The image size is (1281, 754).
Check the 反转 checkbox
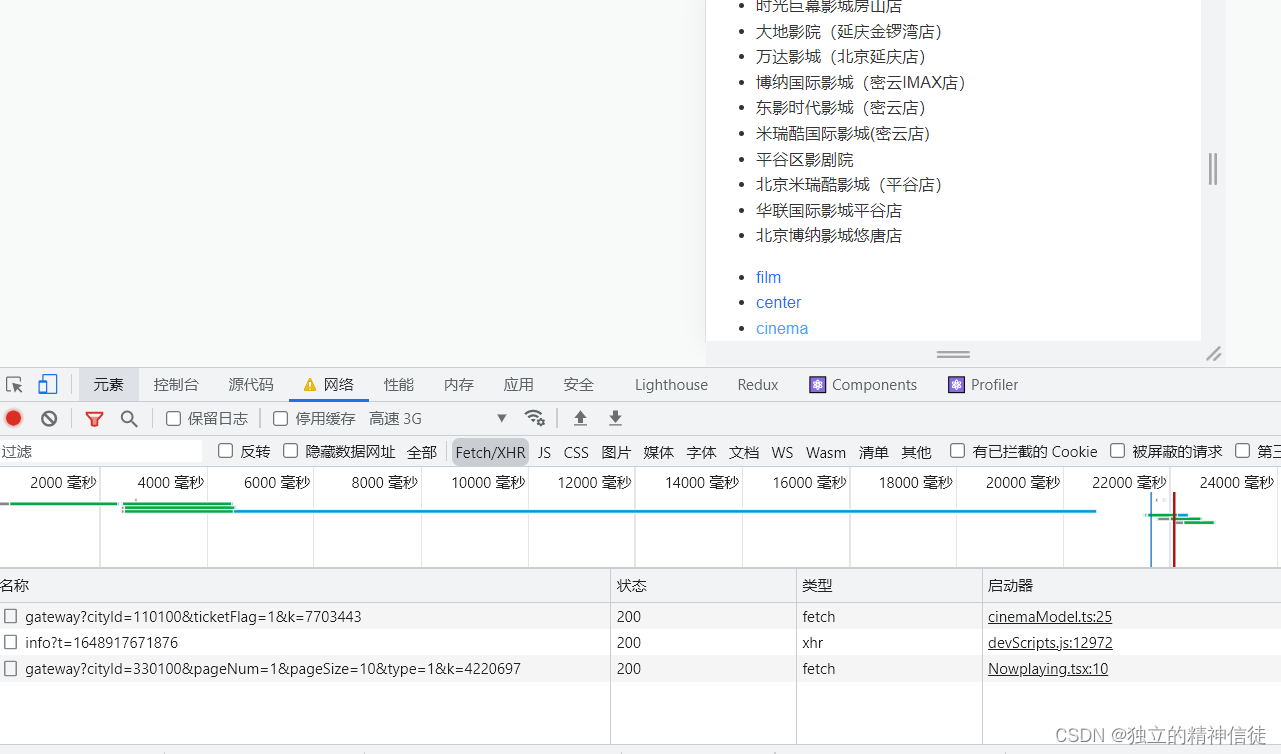click(226, 451)
